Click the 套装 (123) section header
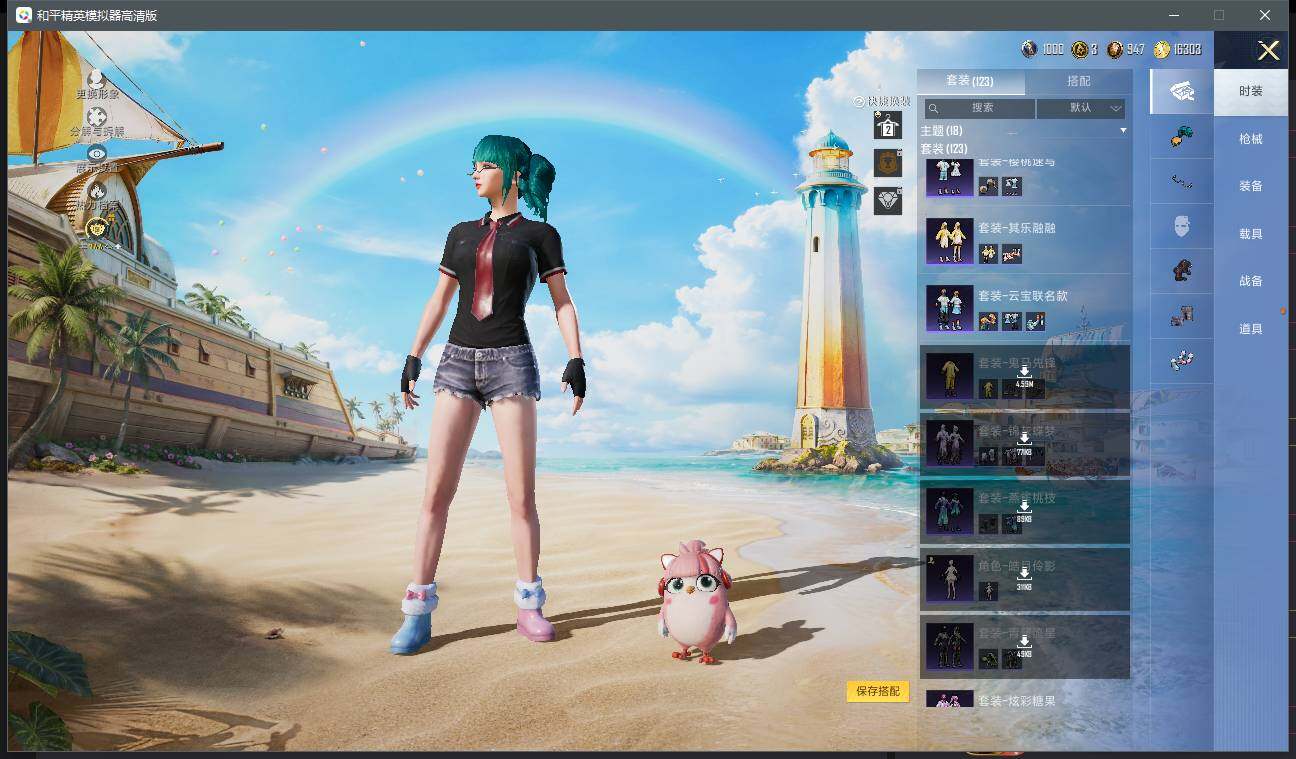 click(x=944, y=148)
